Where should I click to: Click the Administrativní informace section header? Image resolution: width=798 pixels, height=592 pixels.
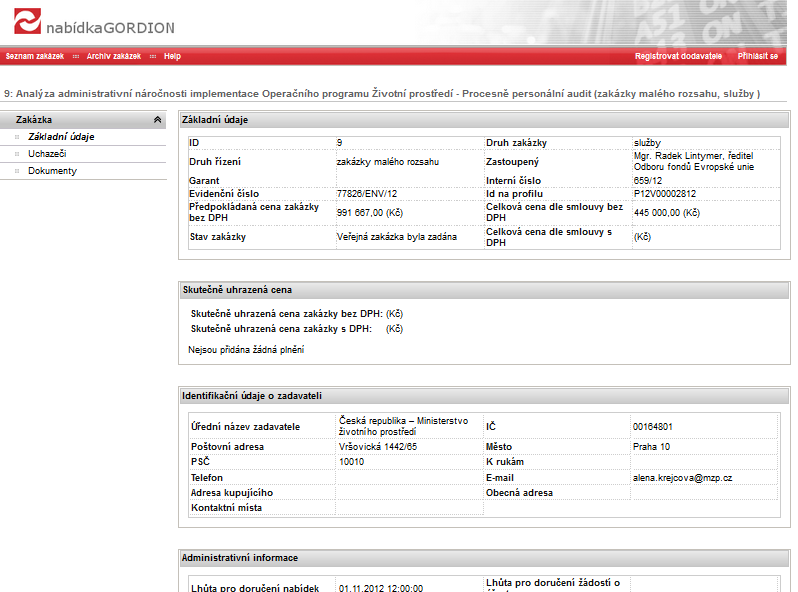tap(239, 557)
